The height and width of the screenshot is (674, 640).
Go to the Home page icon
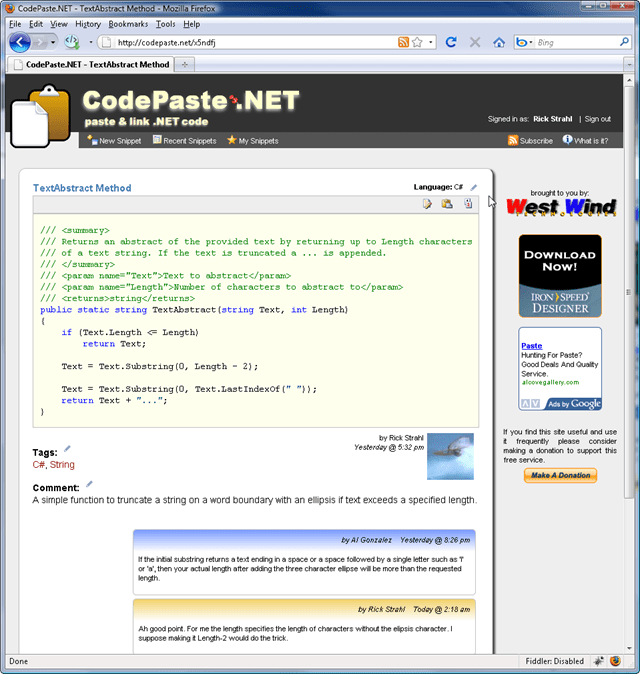[x=499, y=42]
